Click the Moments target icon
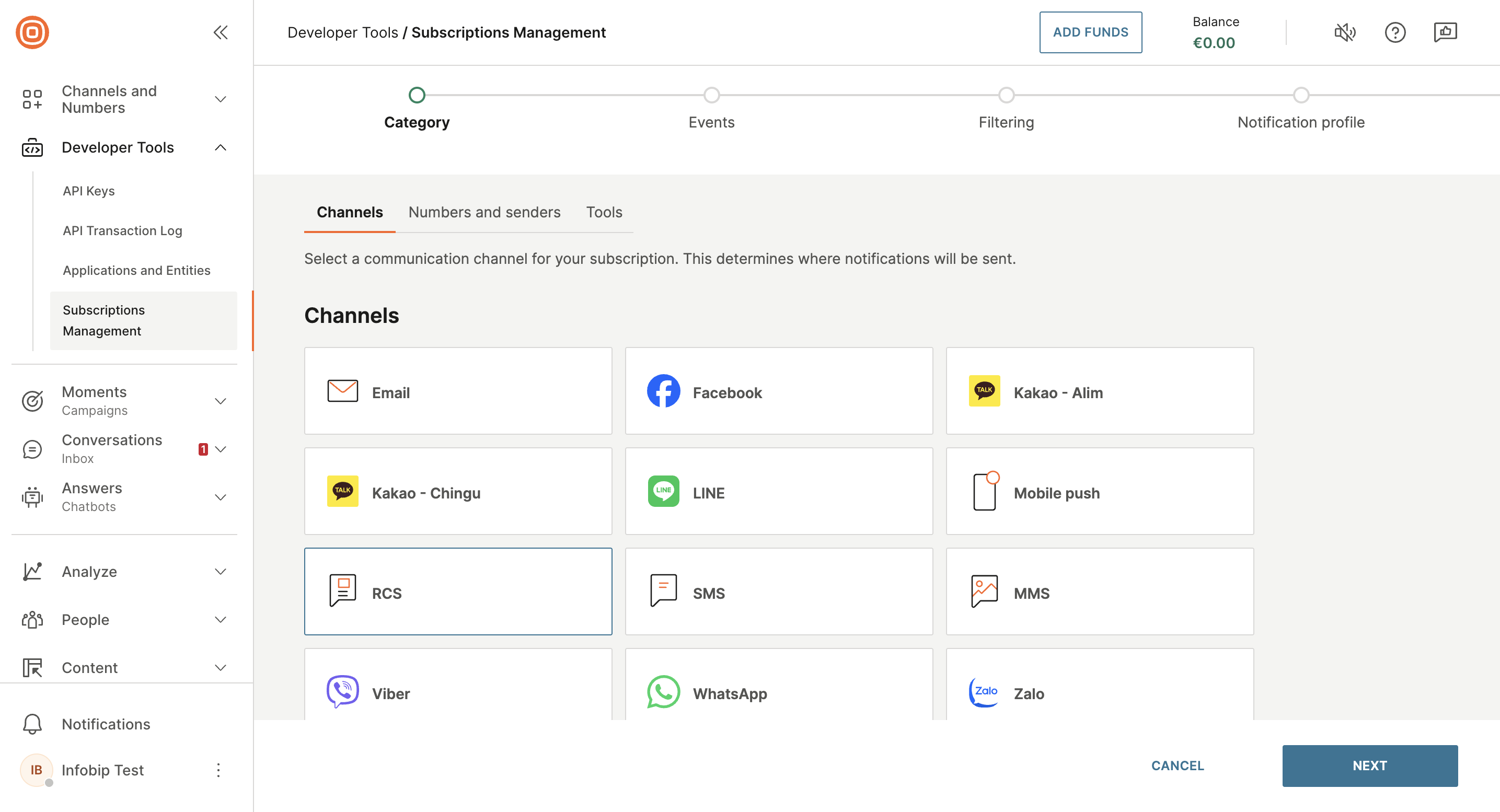Viewport: 1500px width, 812px height. [32, 400]
